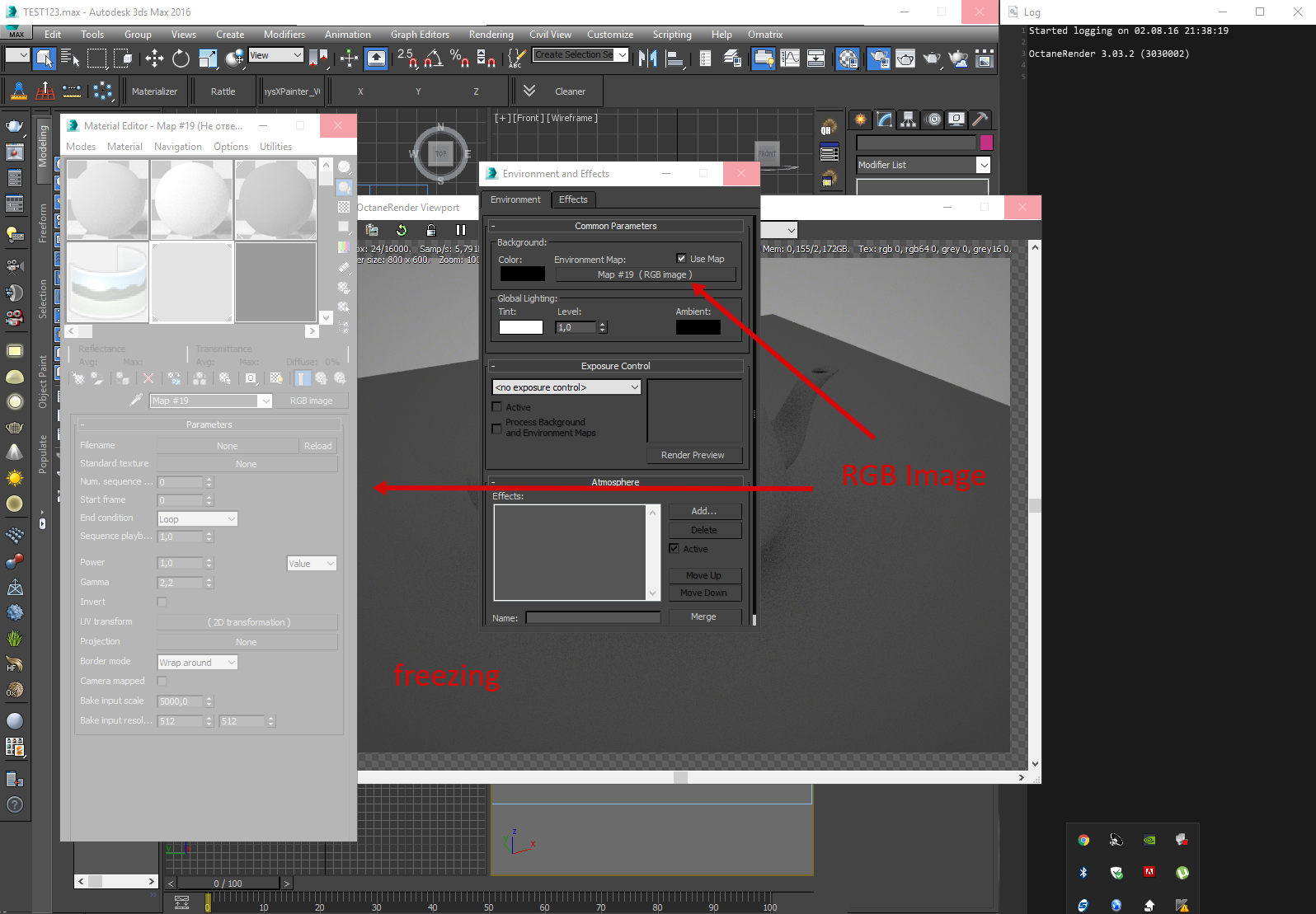Screen dimensions: 1316x914
Task: Open the Create Selection Set dropdown
Action: [x=580, y=55]
